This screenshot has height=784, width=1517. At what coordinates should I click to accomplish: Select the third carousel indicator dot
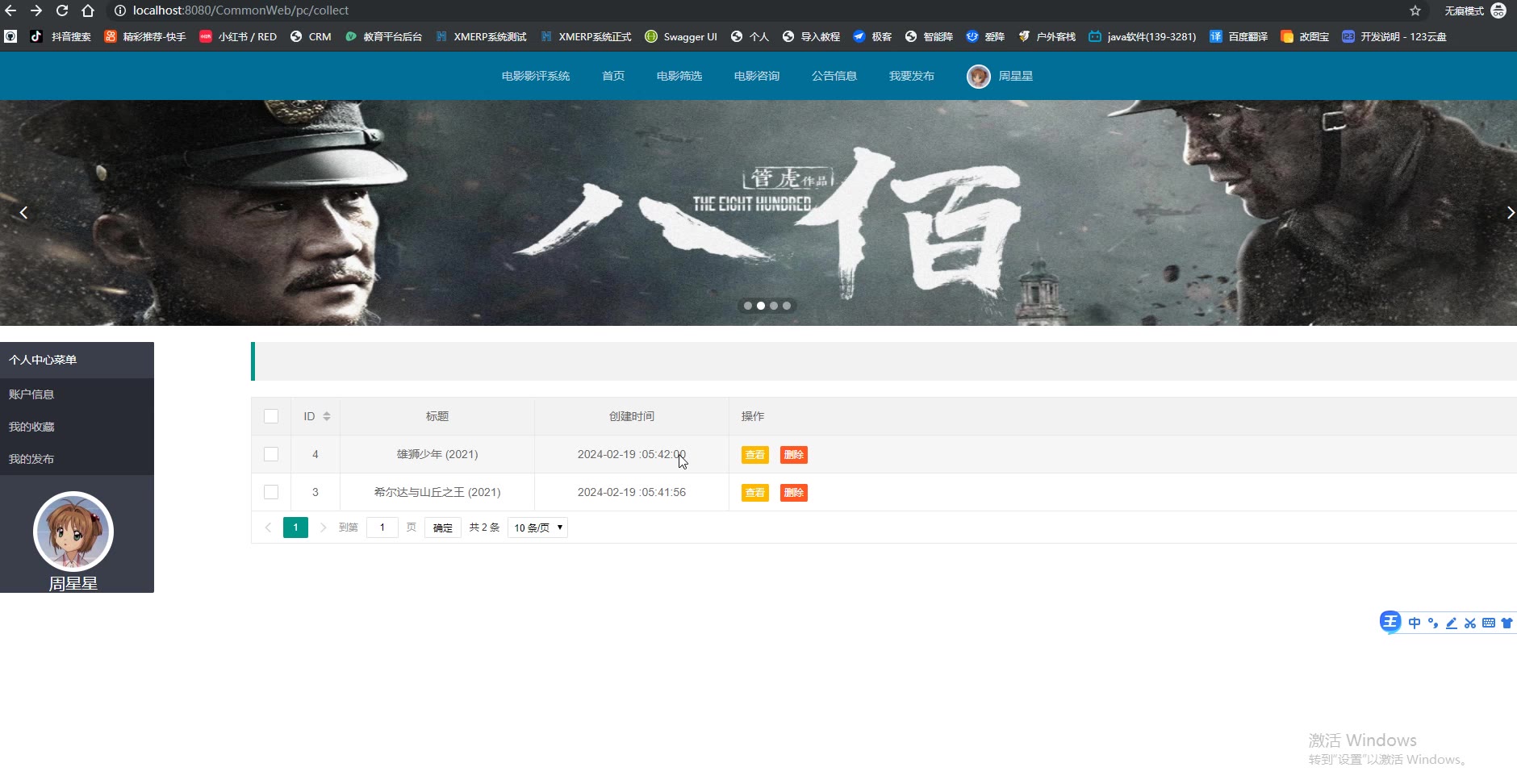774,306
